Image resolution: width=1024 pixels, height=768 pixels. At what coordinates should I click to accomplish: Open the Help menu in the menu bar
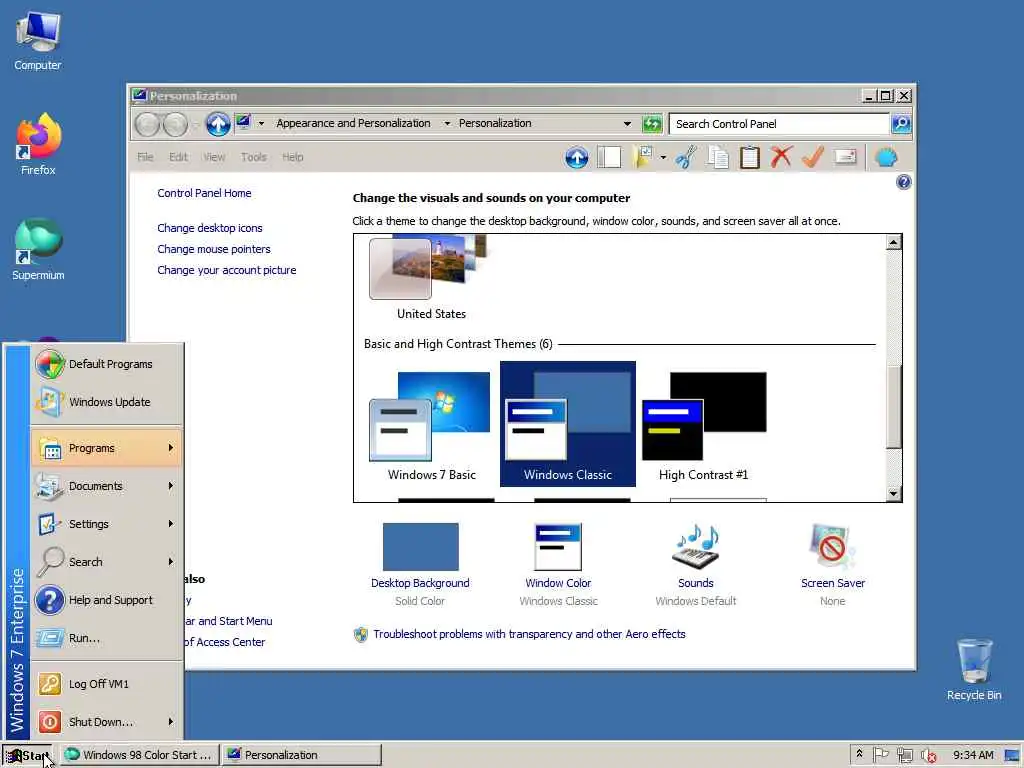coord(293,157)
